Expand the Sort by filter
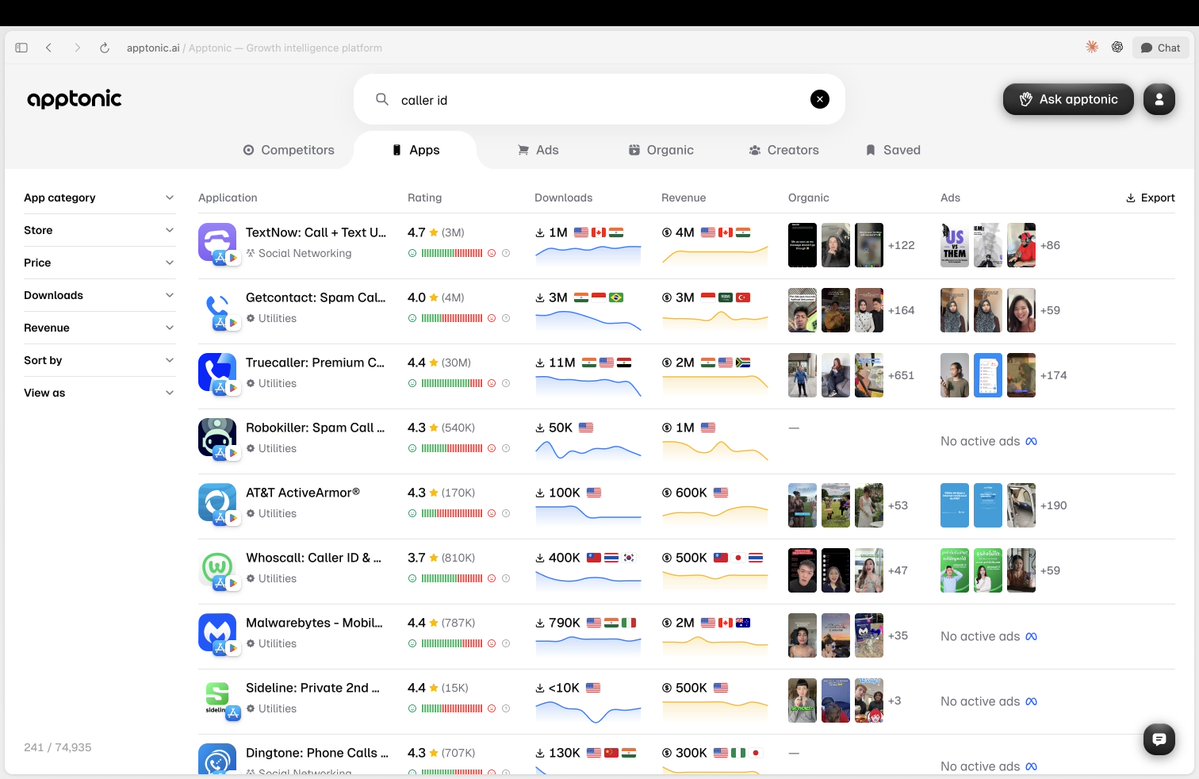 99,360
